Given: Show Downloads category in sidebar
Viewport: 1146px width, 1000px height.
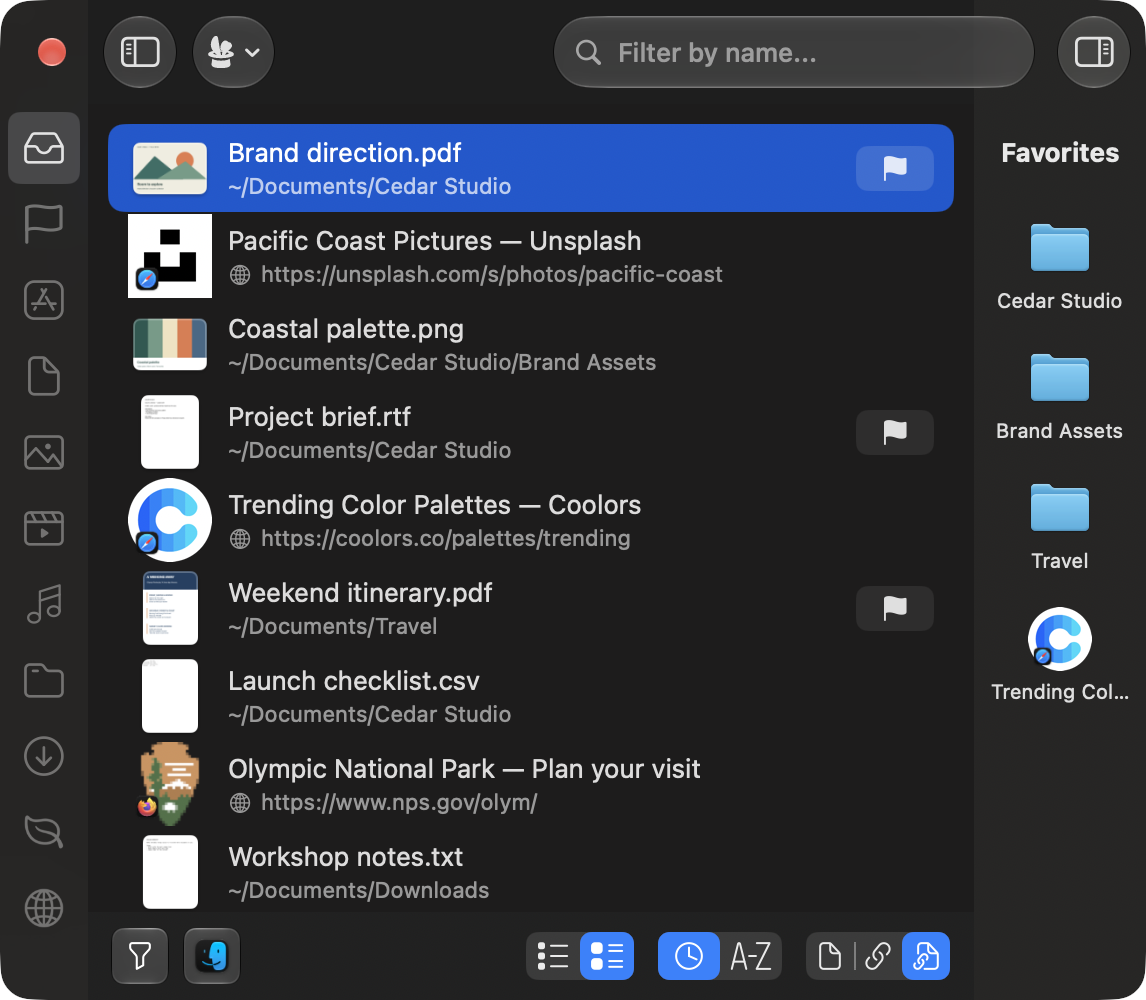Looking at the screenshot, I should coord(44,756).
